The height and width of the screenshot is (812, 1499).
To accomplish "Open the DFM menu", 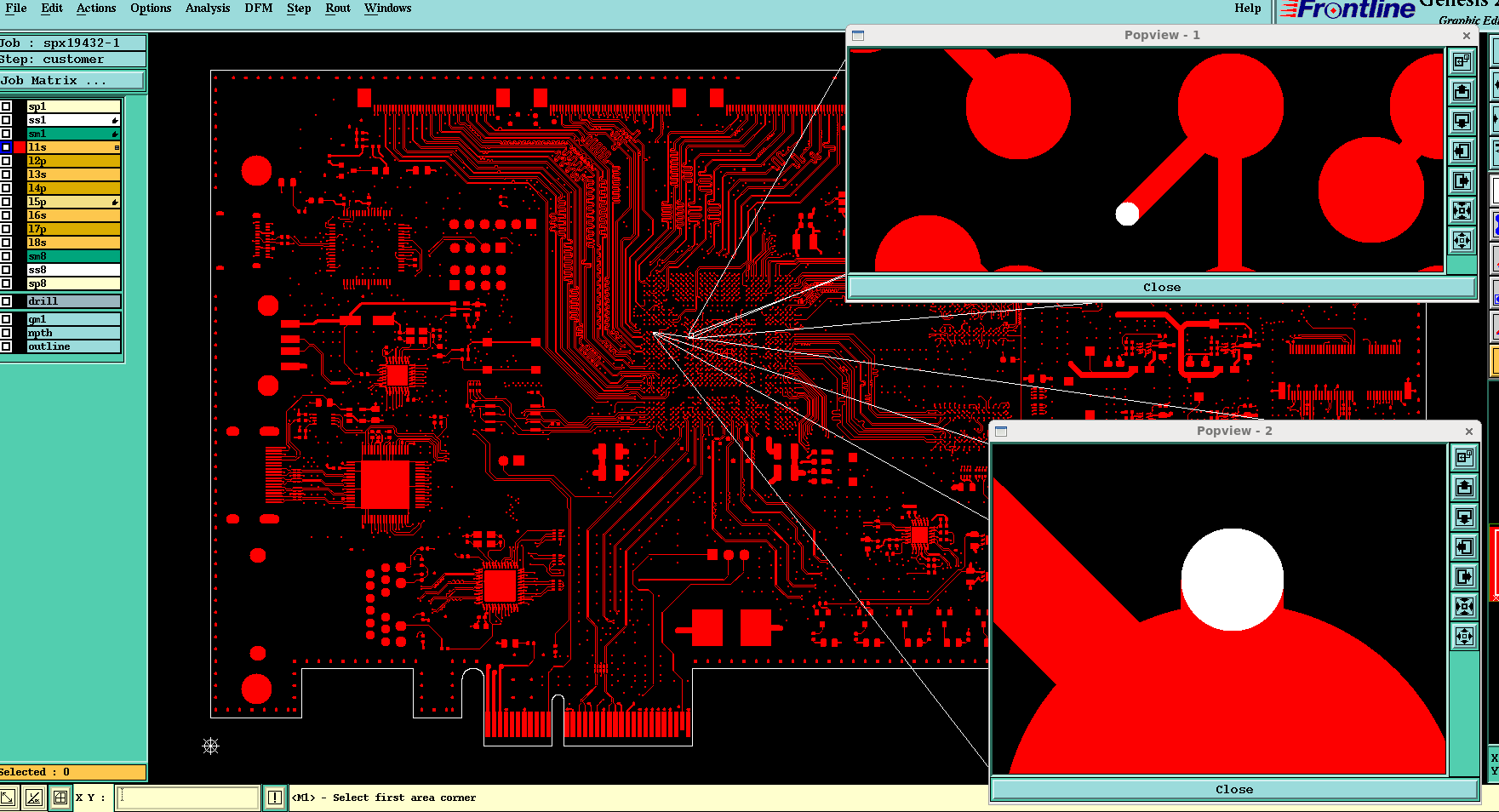I will (259, 9).
